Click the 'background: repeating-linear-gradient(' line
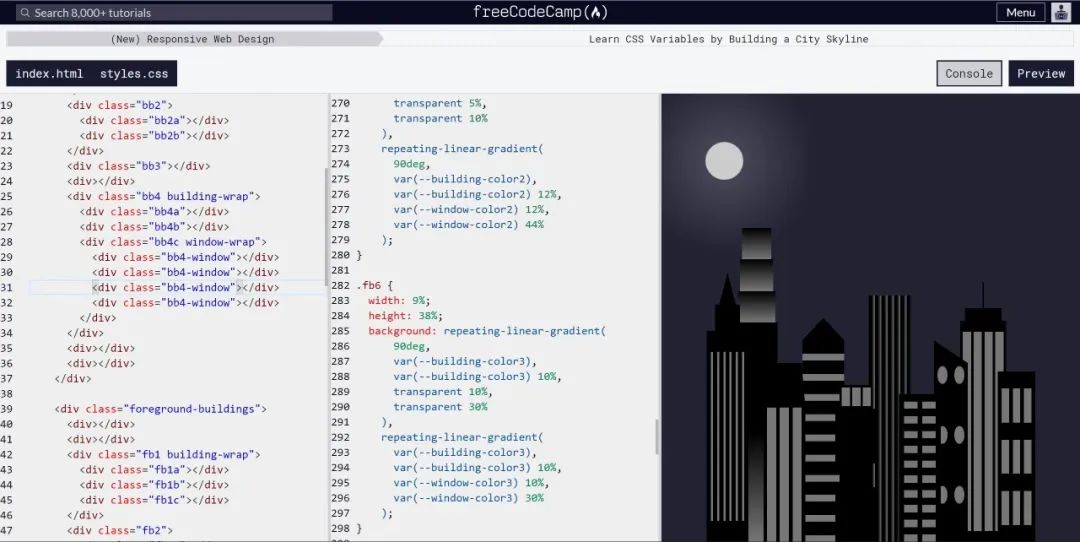Viewport: 1080px width, 542px height. [487, 331]
